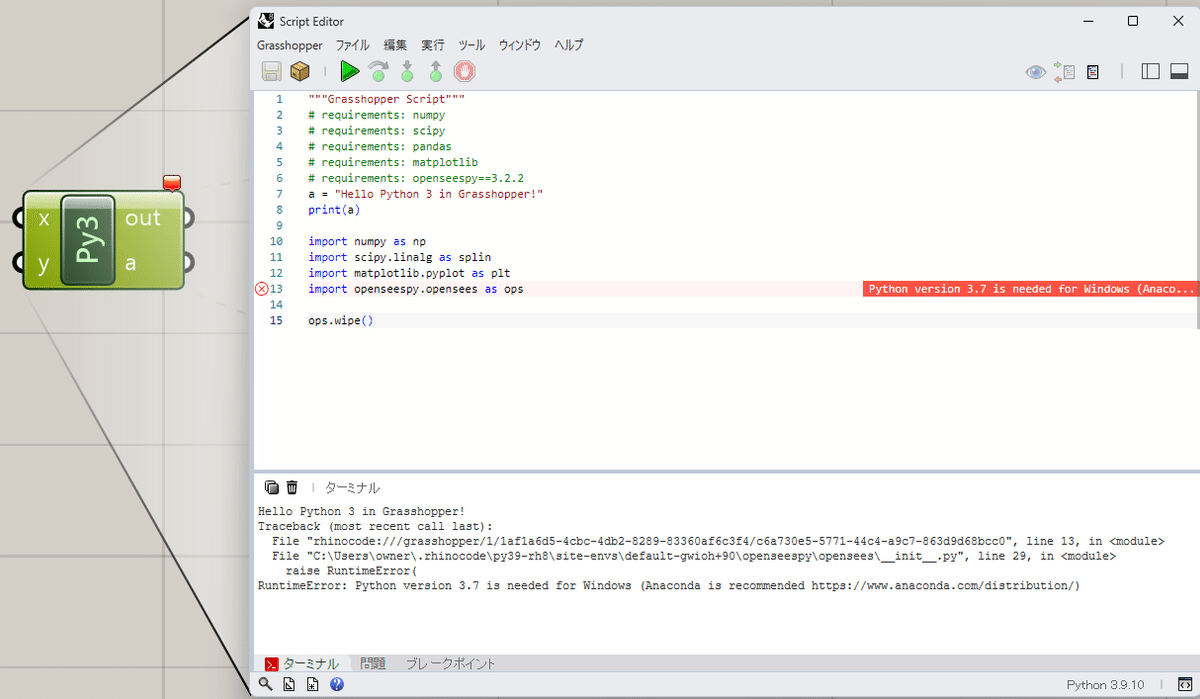Image resolution: width=1200 pixels, height=699 pixels.
Task: Stop script execution via the stop icon
Action: point(464,71)
